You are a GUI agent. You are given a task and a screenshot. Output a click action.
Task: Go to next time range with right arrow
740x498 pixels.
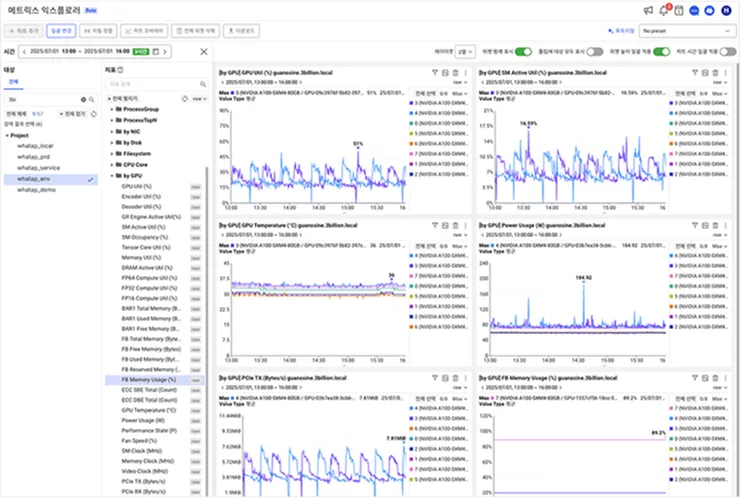165,51
